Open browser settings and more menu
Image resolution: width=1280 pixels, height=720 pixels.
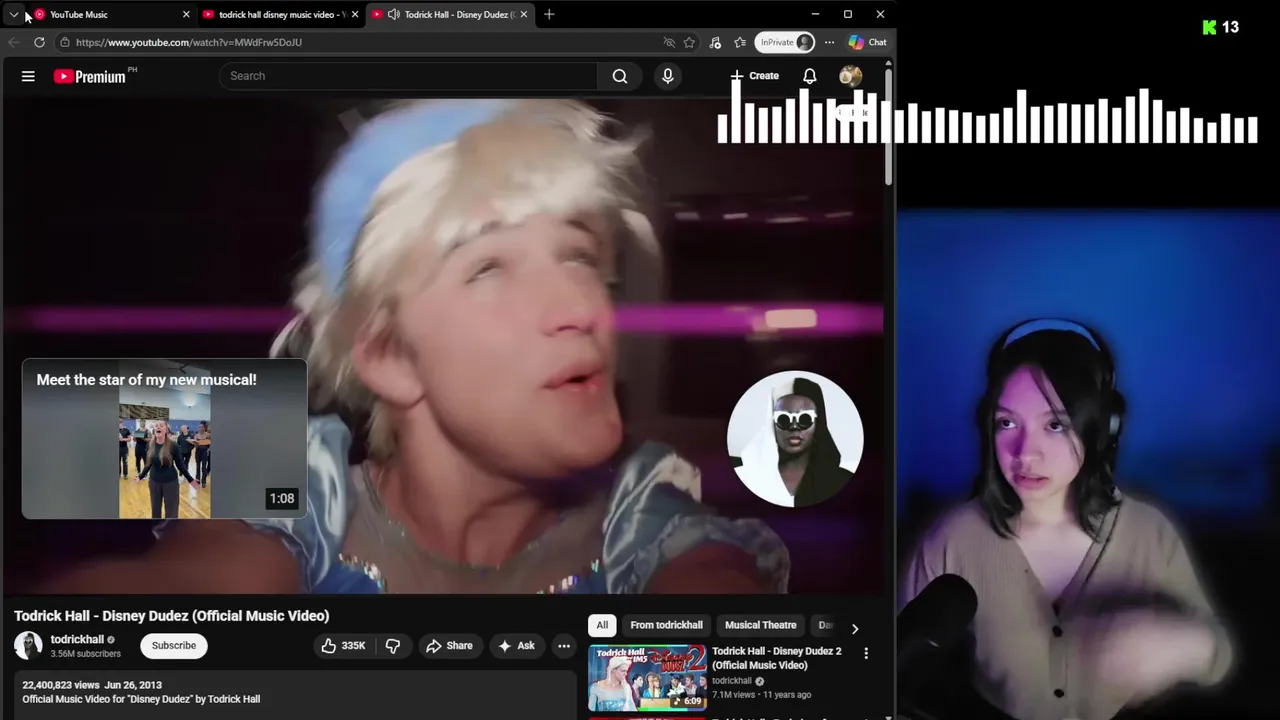[829, 42]
